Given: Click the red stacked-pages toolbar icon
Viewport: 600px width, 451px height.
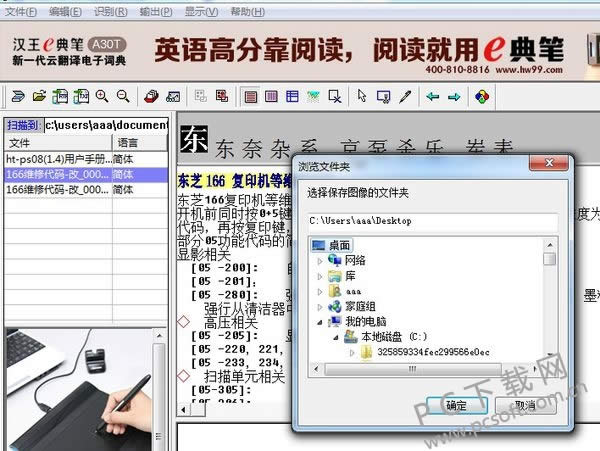Looking at the screenshot, I should tap(152, 96).
